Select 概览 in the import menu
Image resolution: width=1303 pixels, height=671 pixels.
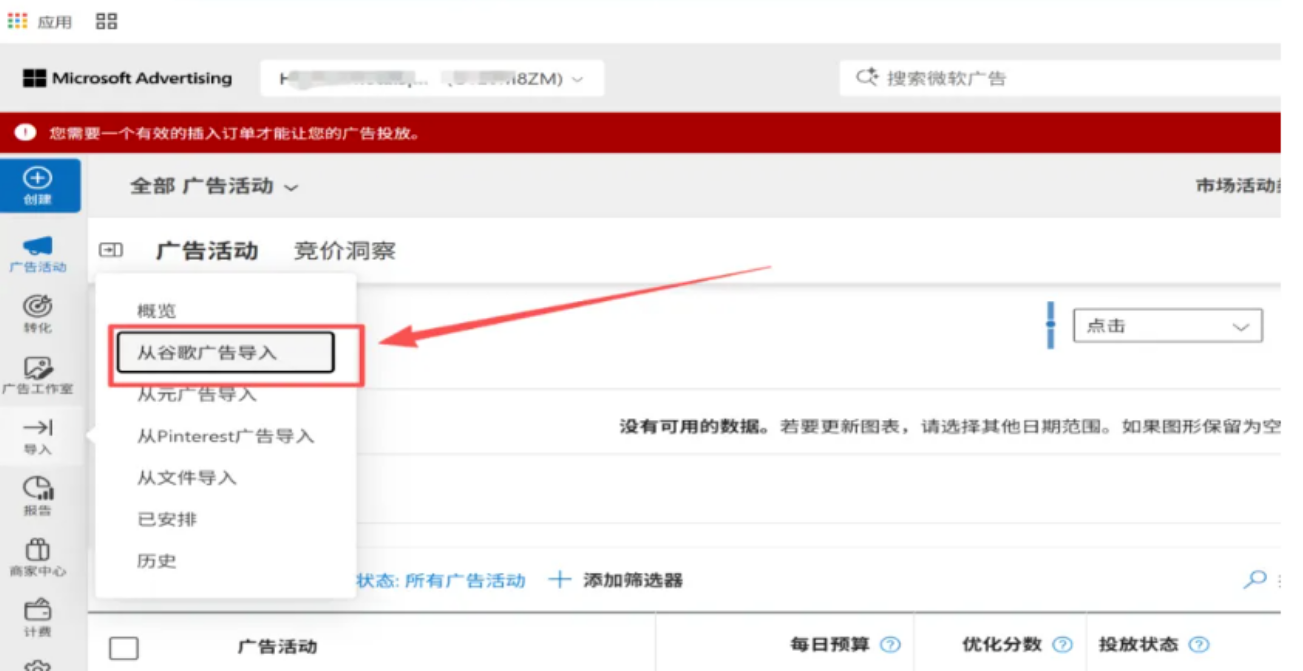157,311
